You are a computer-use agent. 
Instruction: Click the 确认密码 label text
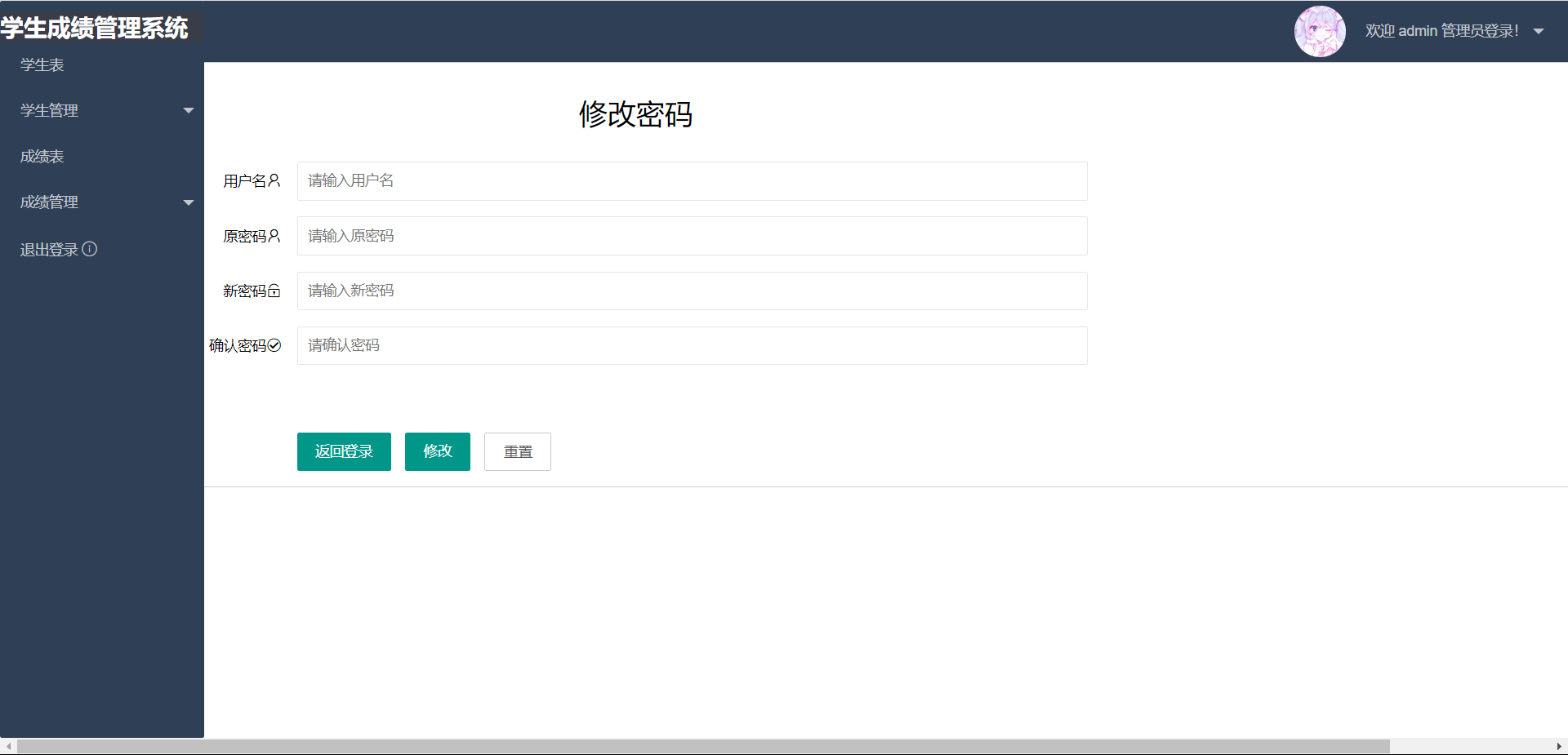tap(238, 345)
